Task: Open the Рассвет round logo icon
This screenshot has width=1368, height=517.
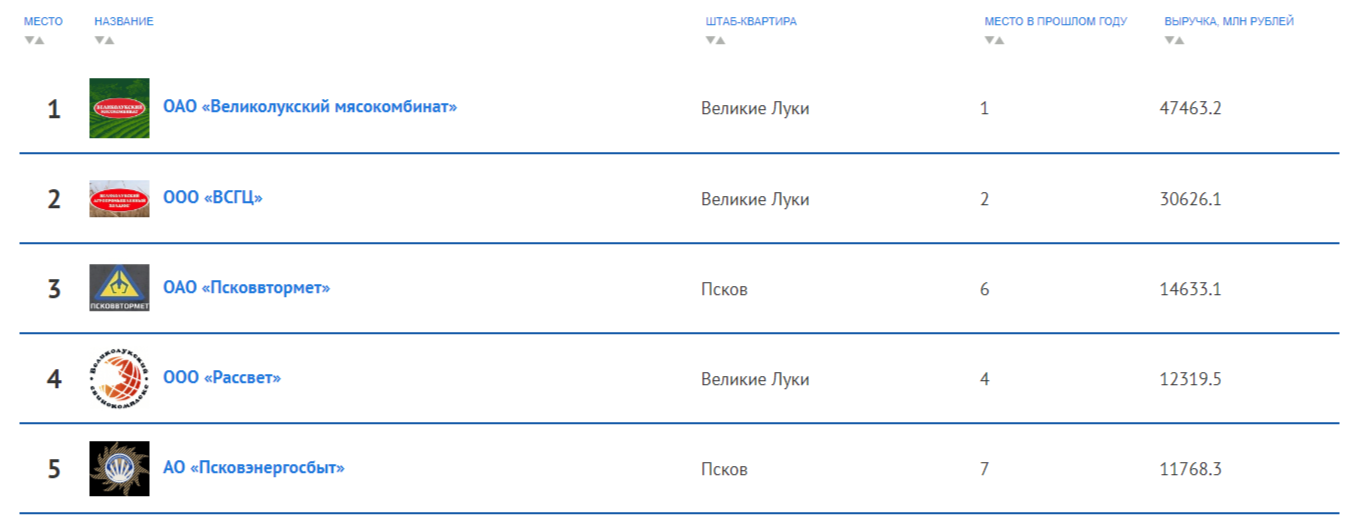Action: [119, 378]
